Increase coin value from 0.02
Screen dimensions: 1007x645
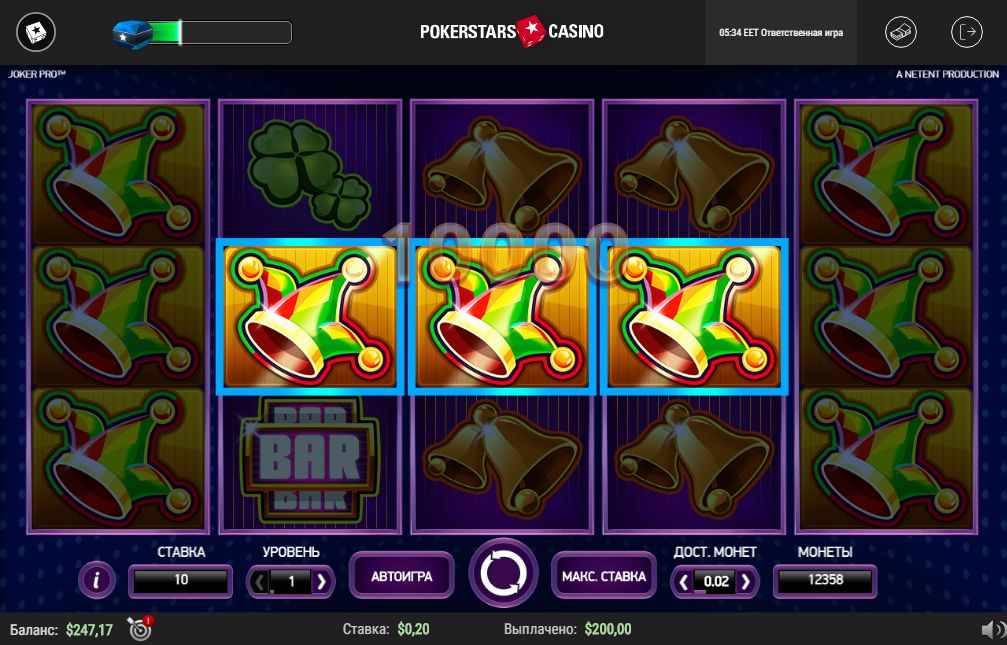[x=746, y=582]
